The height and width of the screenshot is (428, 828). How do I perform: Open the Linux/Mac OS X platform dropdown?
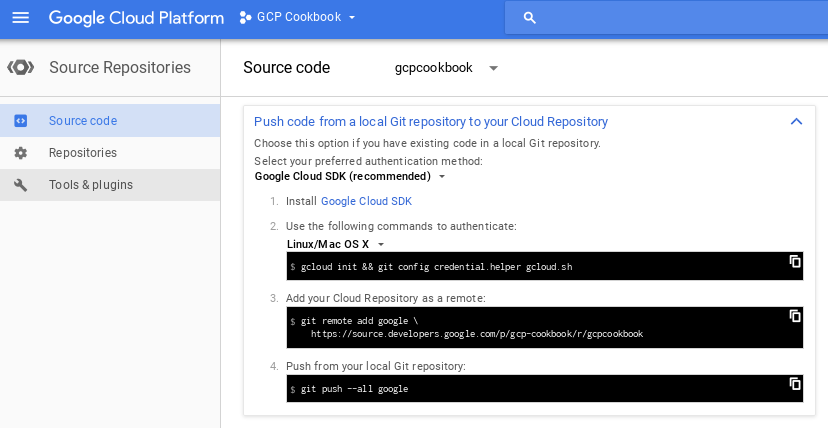click(x=335, y=244)
